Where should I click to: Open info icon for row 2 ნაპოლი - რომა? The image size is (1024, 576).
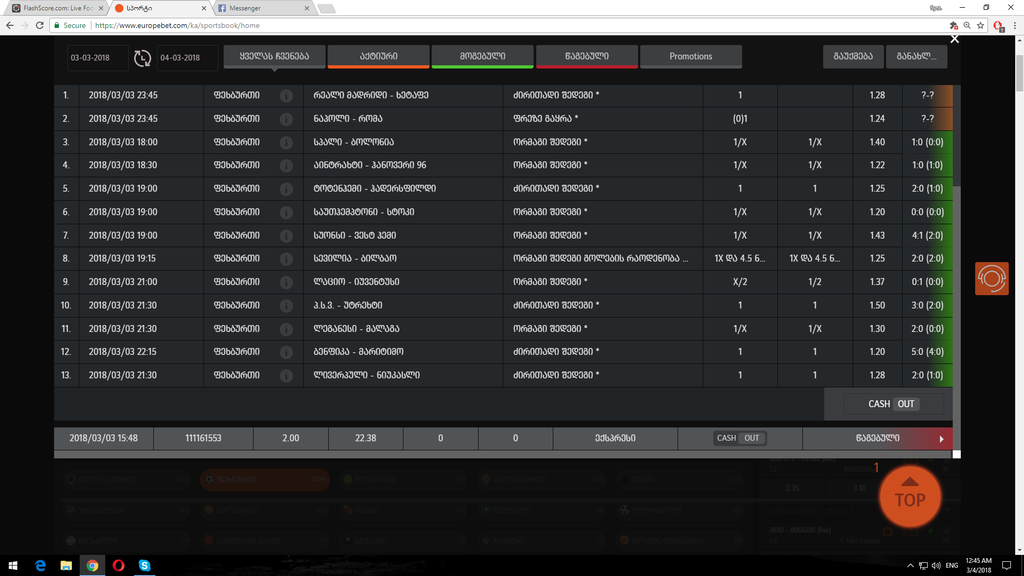(x=286, y=119)
